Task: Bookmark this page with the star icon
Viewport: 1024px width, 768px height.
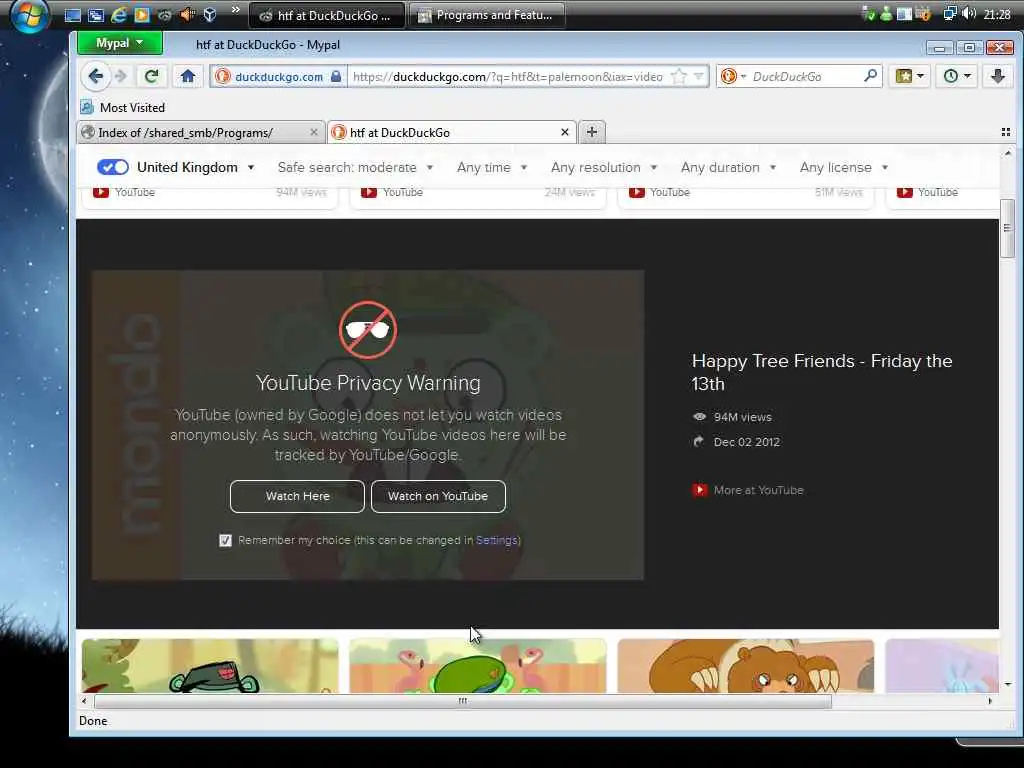Action: 679,76
